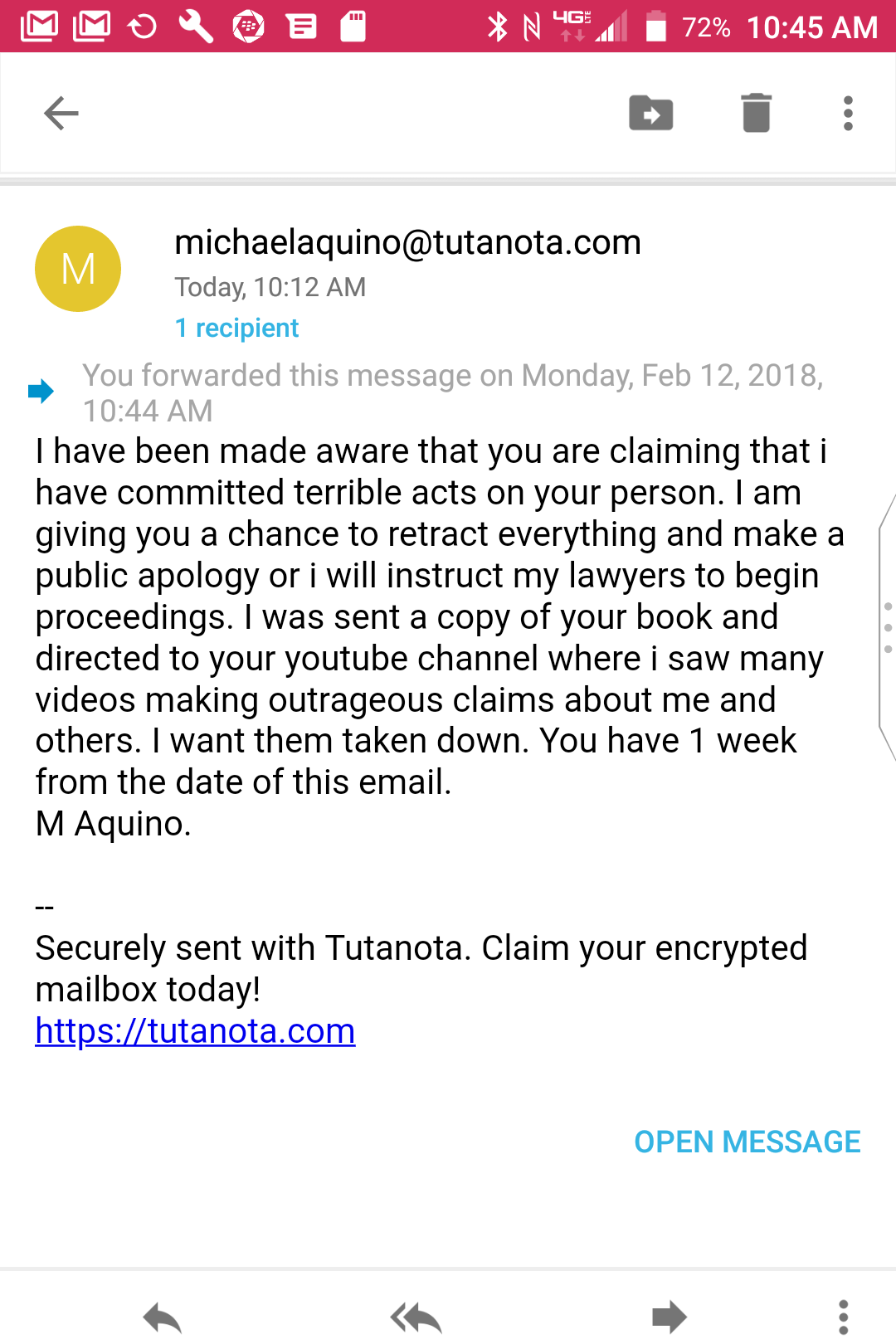Tap the back arrow to leave message

61,114
